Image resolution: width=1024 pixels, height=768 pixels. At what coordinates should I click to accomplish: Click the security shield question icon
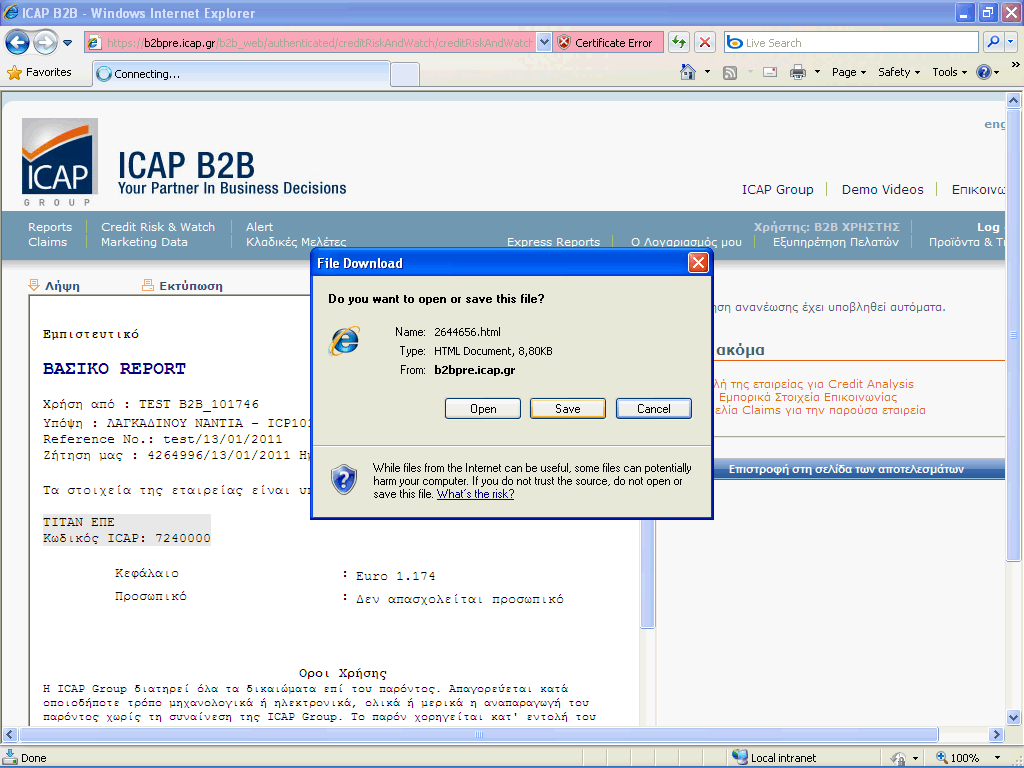point(344,479)
